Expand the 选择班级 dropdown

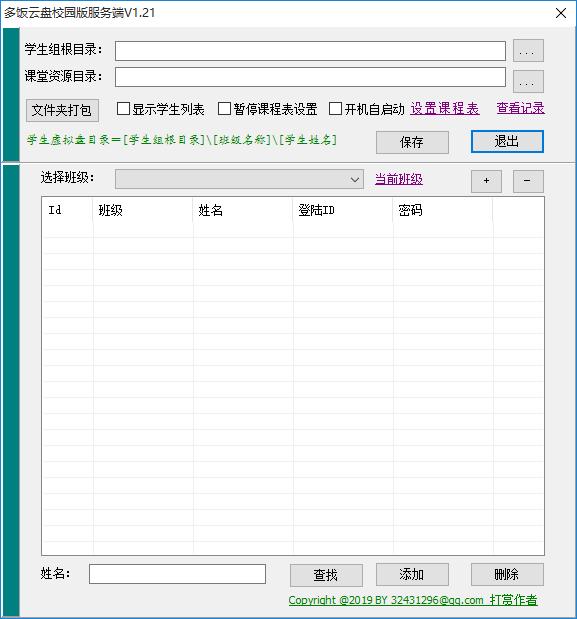point(239,180)
